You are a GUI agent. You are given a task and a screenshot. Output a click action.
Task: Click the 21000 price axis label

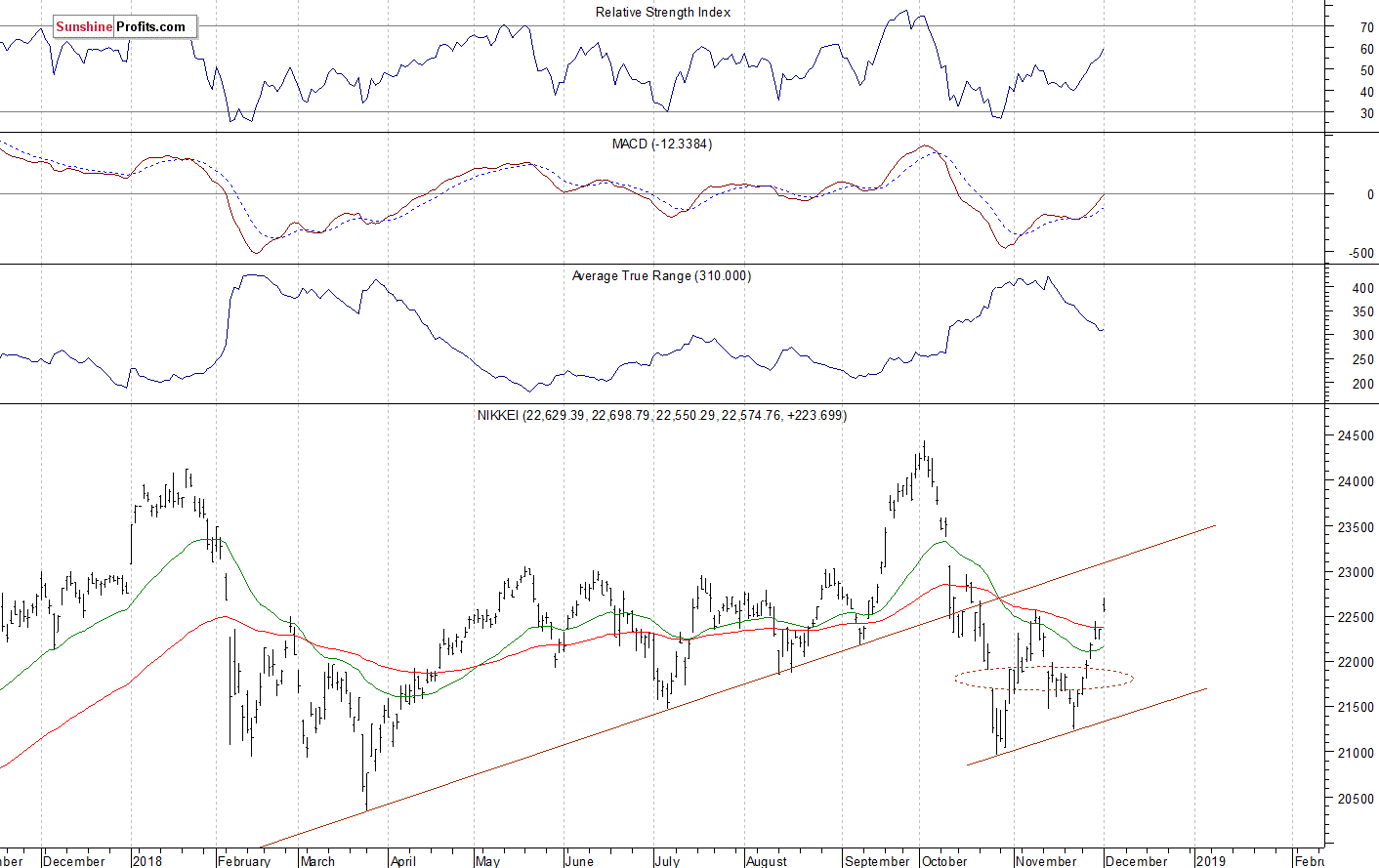(x=1355, y=753)
